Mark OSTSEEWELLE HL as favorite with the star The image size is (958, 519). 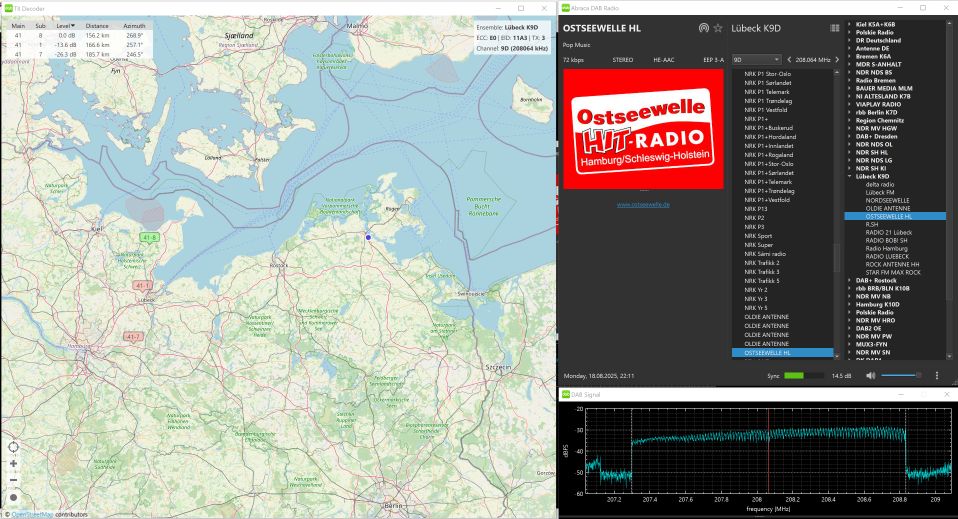pos(718,28)
